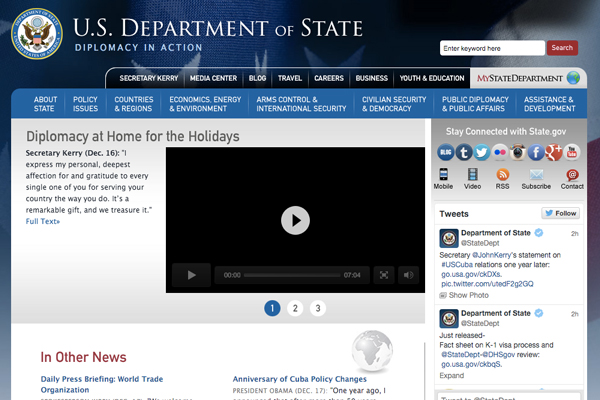Viewport: 600px width, 400px height.
Task: Click Show Photo under first tweet
Action: (x=464, y=295)
